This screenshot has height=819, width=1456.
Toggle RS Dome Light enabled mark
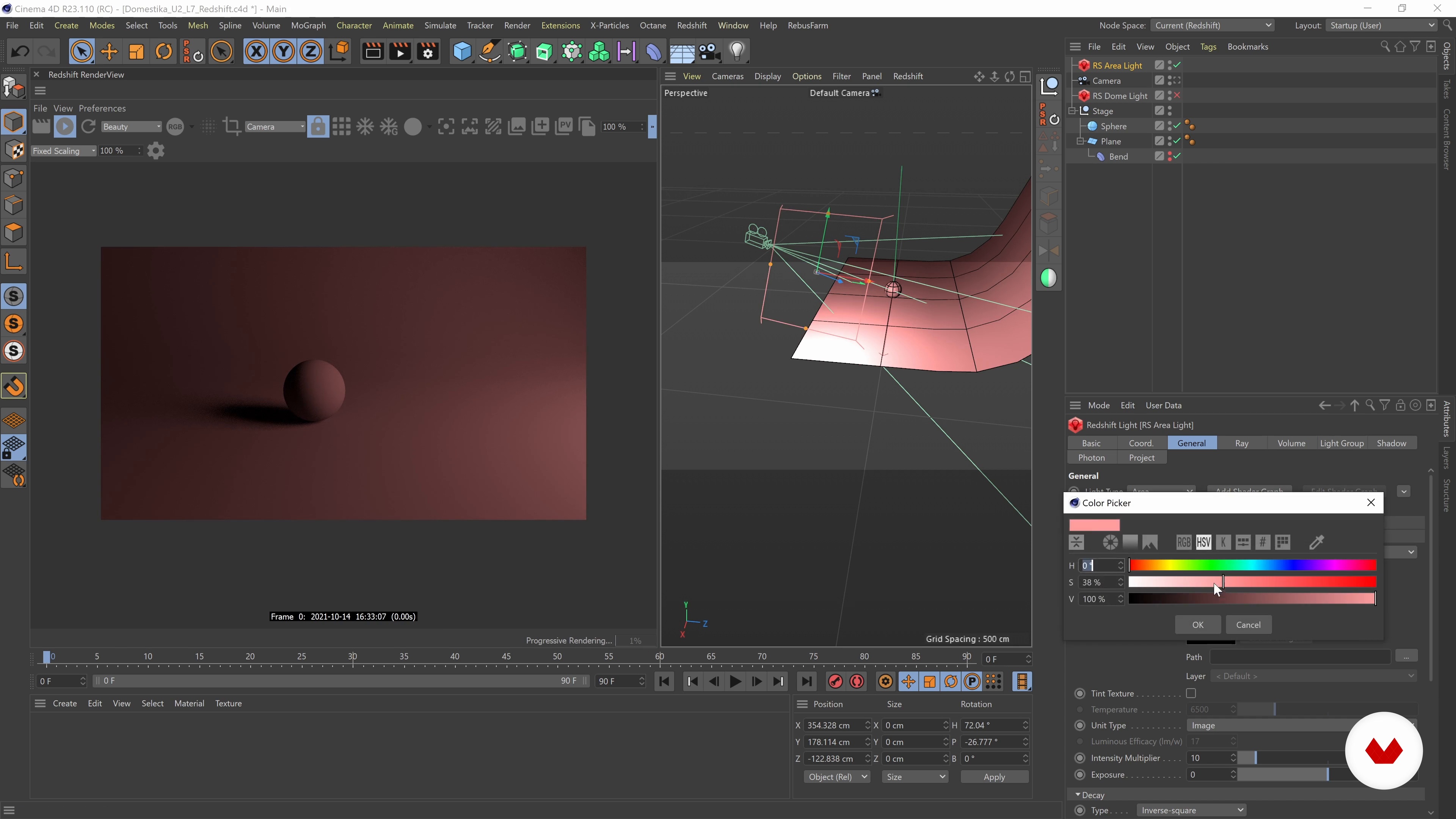tap(1177, 96)
